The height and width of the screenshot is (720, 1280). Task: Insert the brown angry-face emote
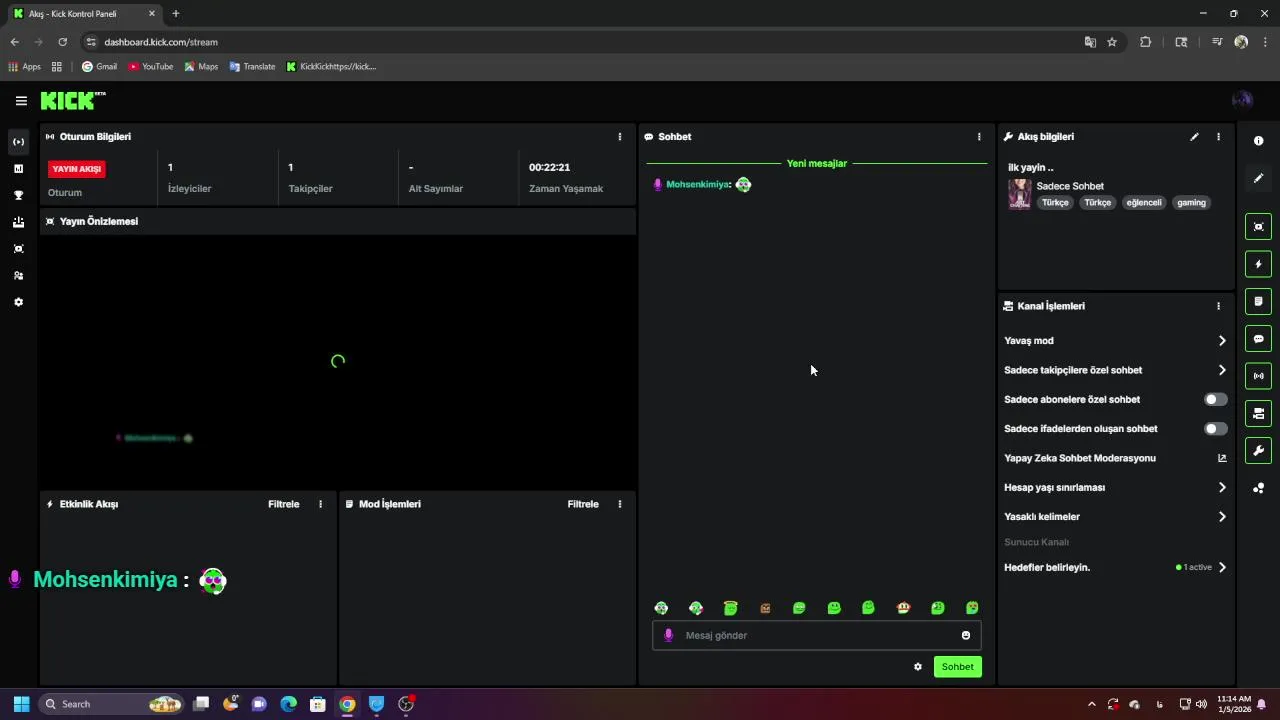point(765,608)
